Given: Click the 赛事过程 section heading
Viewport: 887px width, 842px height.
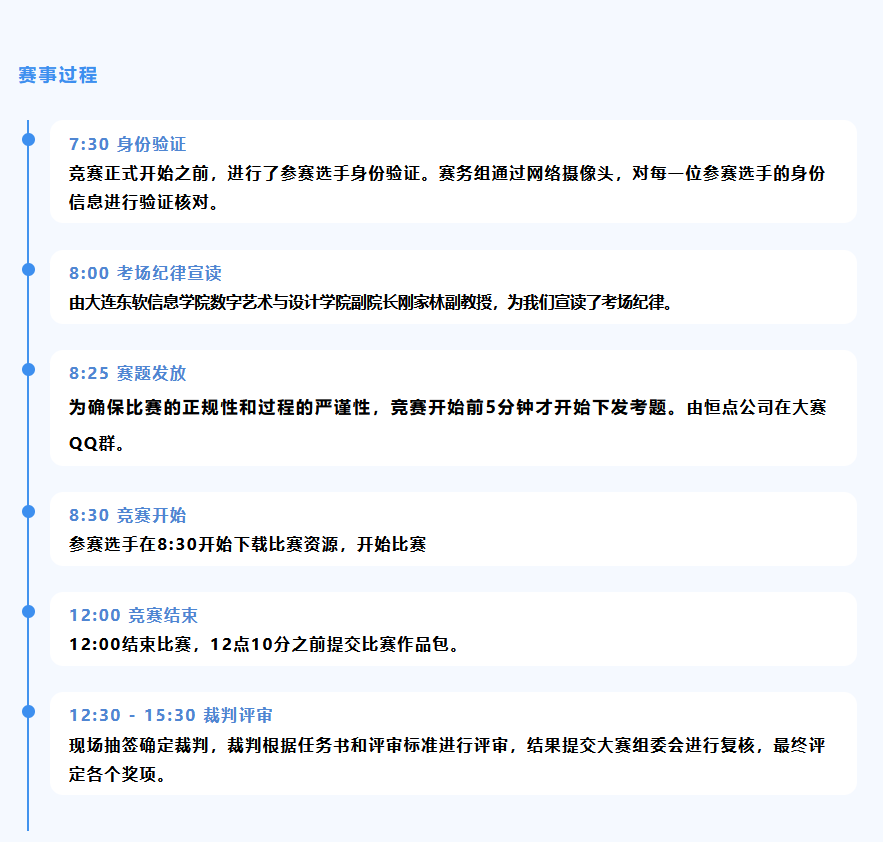Looking at the screenshot, I should tap(58, 75).
